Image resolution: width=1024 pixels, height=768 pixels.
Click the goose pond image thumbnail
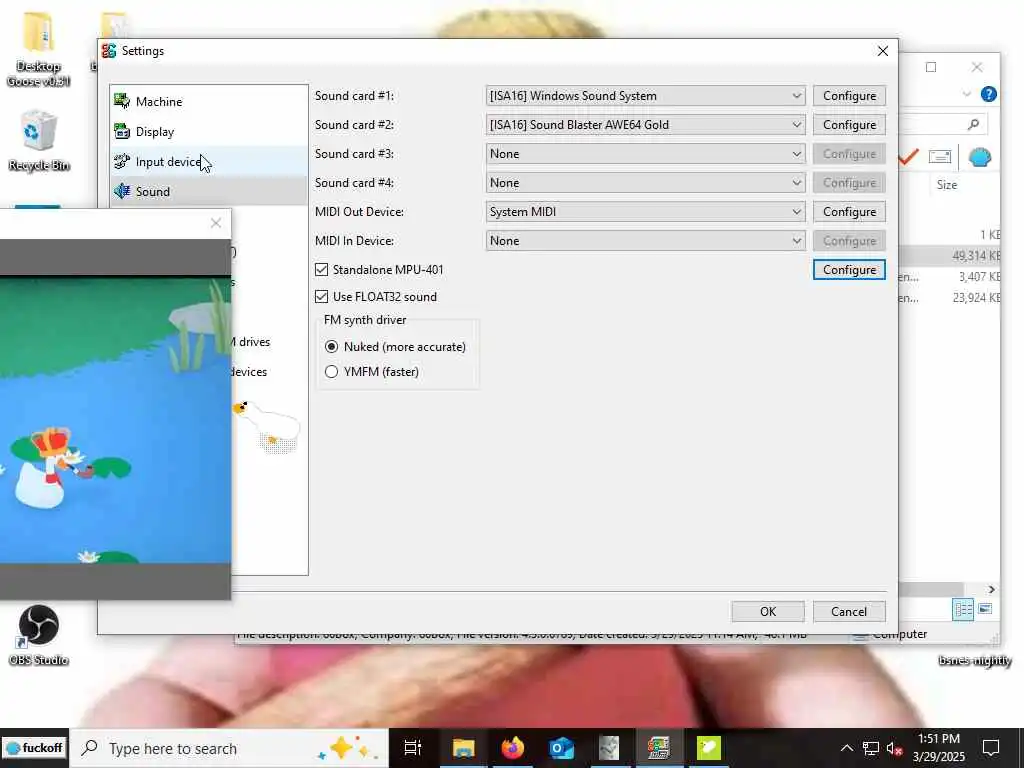point(115,421)
